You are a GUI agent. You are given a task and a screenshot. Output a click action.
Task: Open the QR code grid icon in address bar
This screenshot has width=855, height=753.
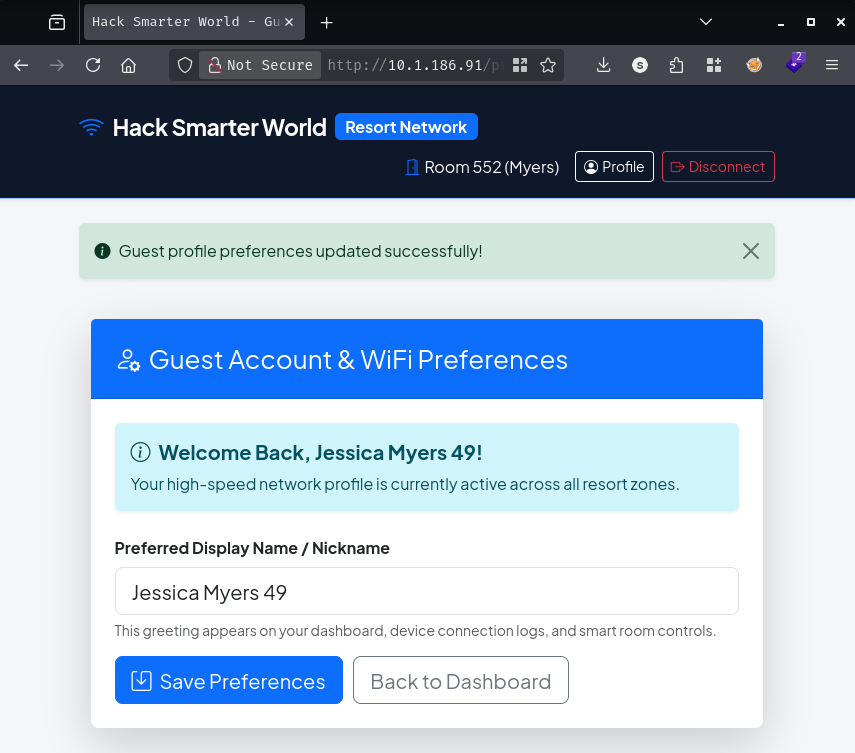click(520, 65)
